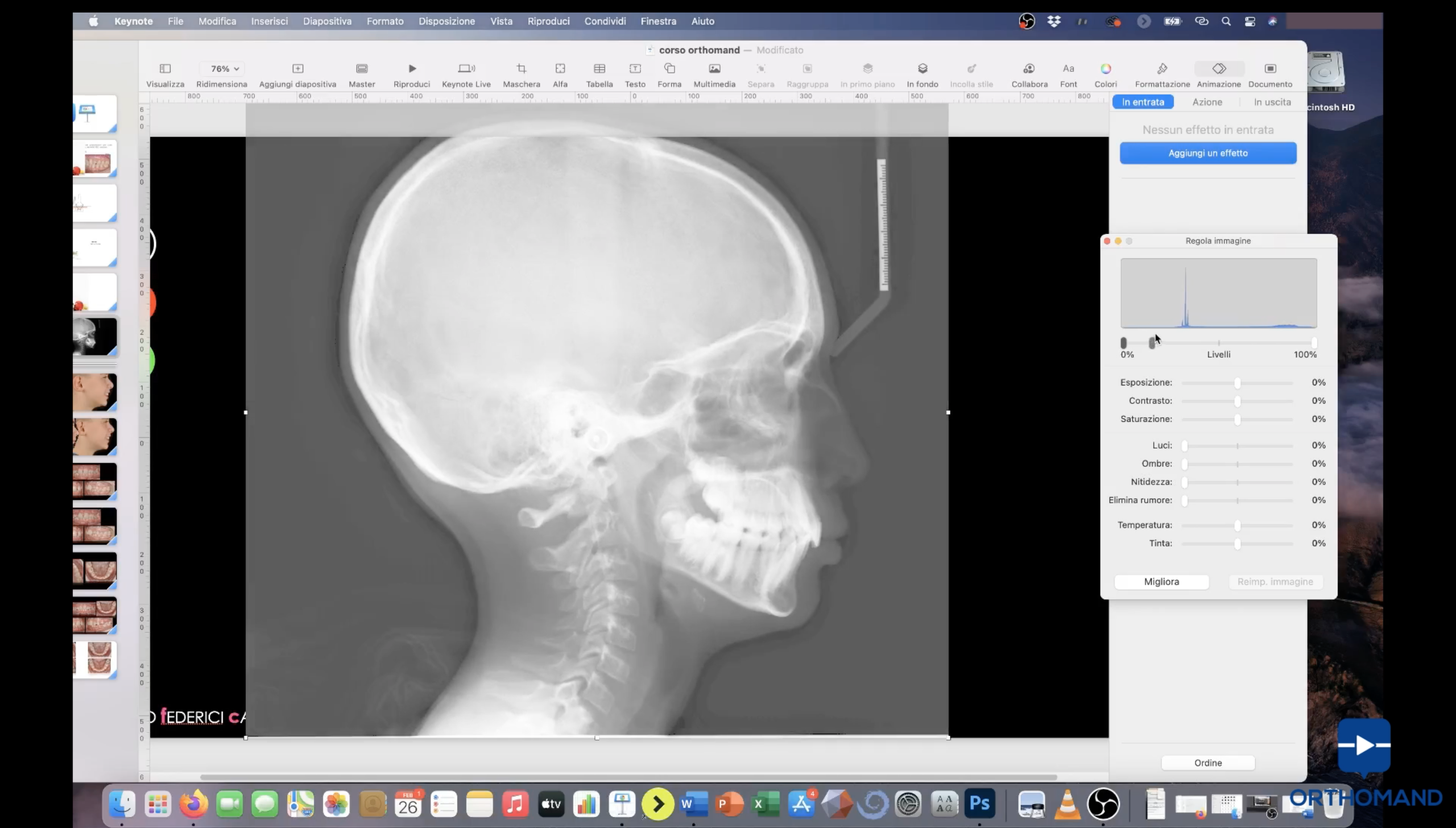Open the Keynote Live toolbar item
This screenshot has height=828, width=1456.
point(466,69)
